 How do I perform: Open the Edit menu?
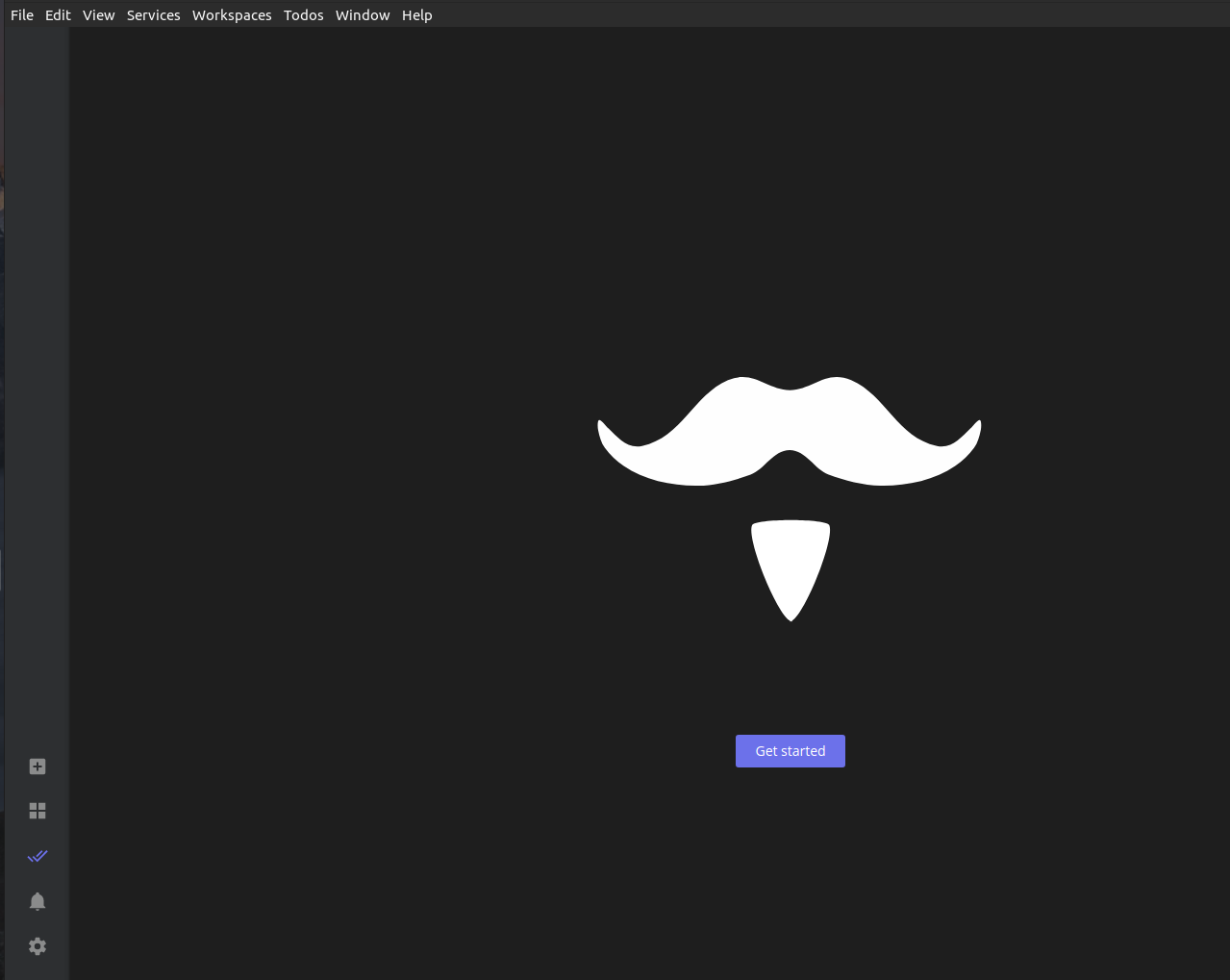pyautogui.click(x=58, y=15)
